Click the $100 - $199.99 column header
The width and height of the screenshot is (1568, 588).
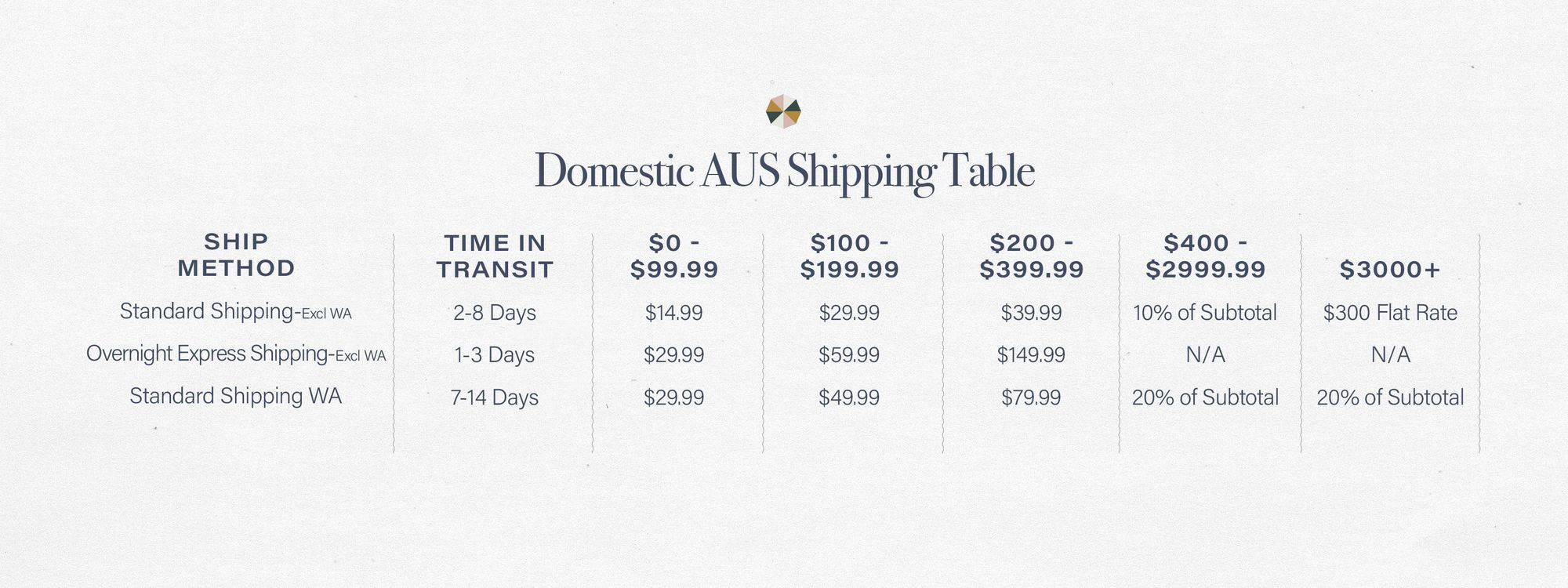pos(849,256)
